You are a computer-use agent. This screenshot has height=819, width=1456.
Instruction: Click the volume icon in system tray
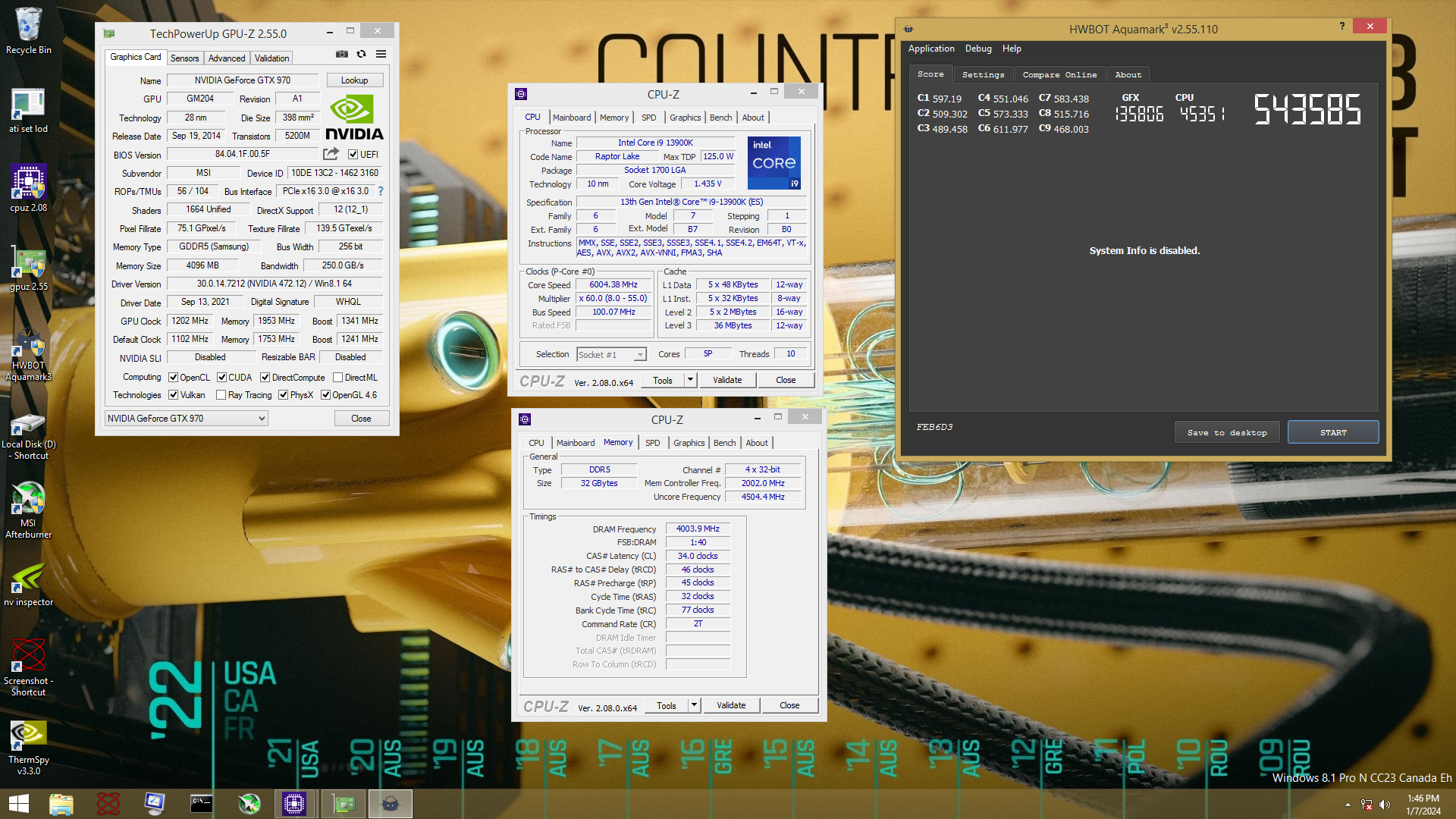[1384, 805]
